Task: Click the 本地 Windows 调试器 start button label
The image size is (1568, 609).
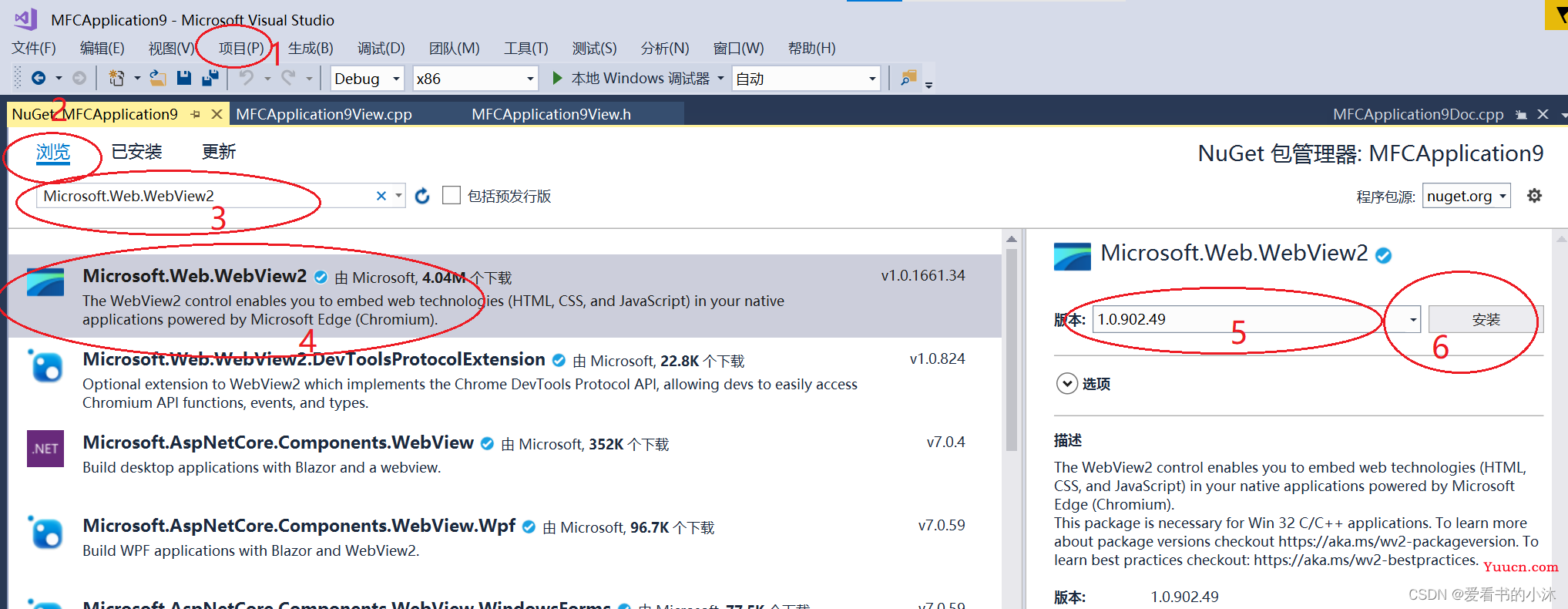Action: point(640,78)
